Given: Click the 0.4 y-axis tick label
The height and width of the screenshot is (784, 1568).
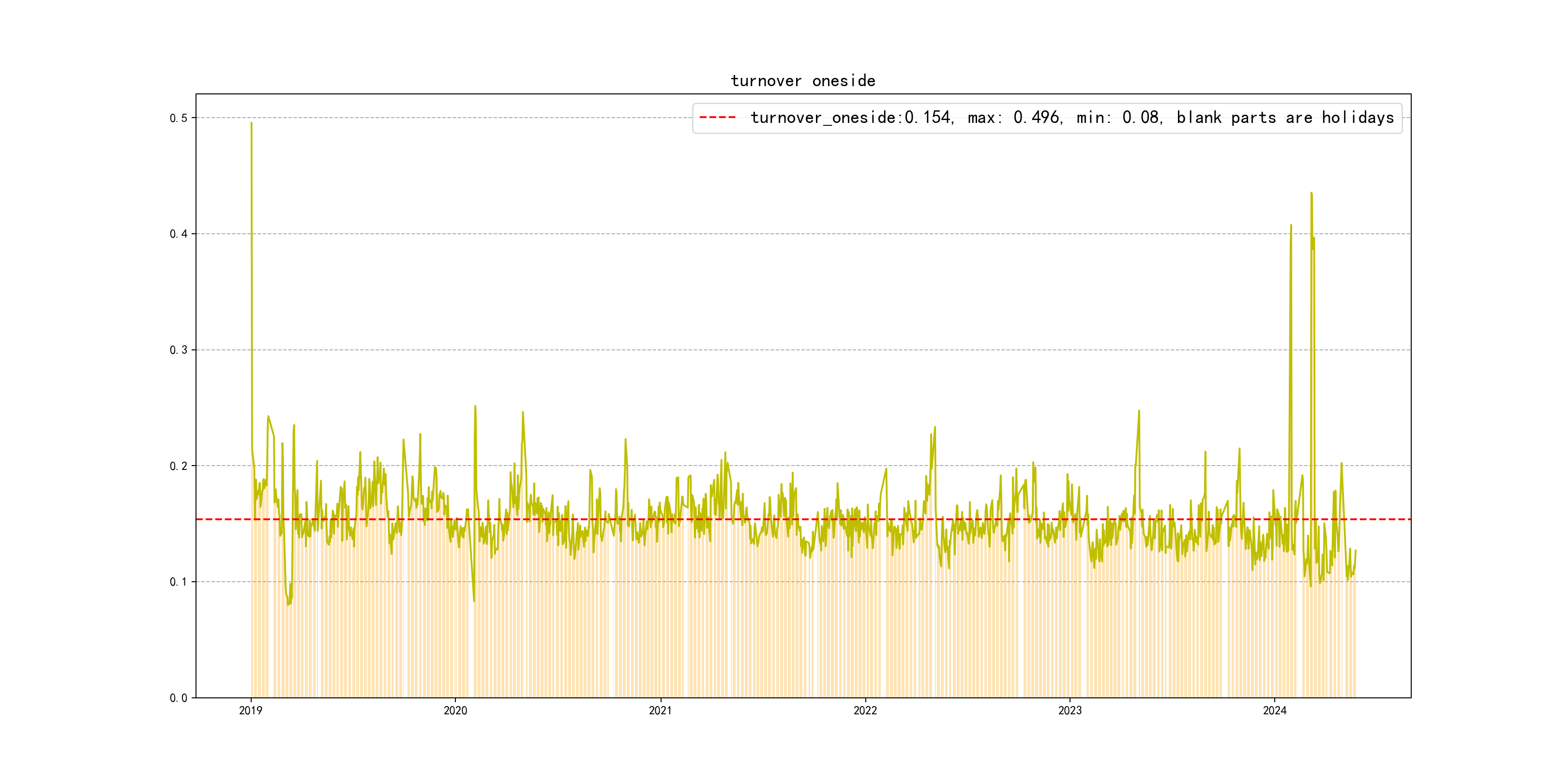Looking at the screenshot, I should [x=179, y=234].
